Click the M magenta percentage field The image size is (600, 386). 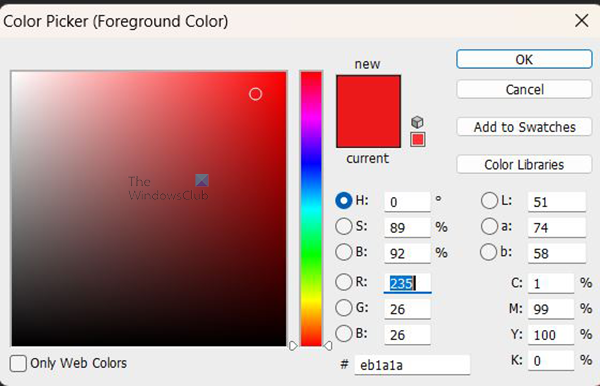tap(551, 309)
